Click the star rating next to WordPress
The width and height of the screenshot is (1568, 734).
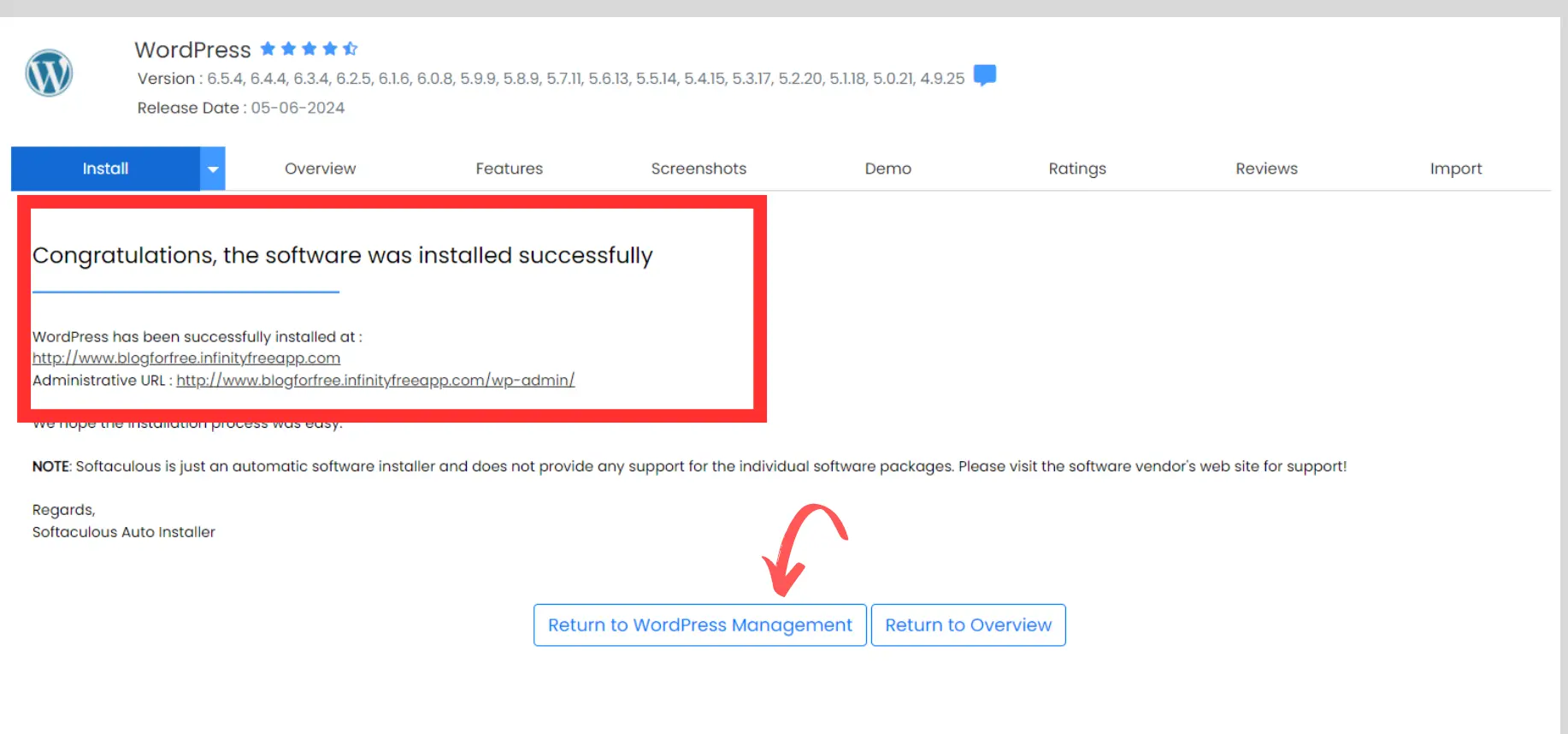point(309,49)
